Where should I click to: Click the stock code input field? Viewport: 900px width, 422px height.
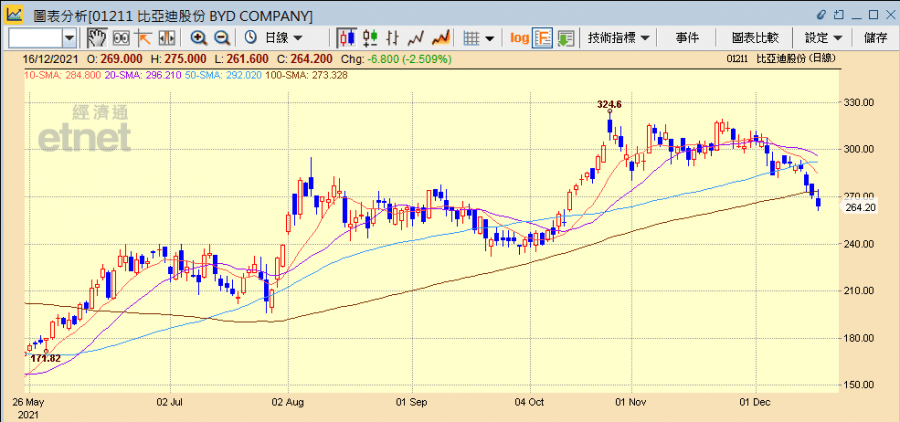coord(35,38)
